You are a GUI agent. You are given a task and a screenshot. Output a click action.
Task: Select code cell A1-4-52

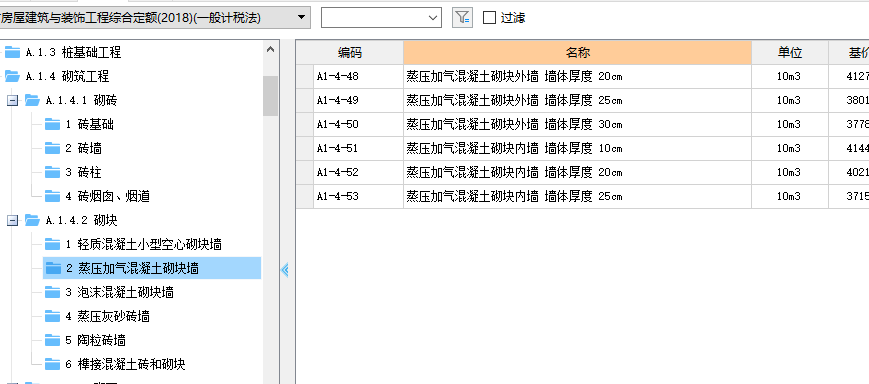(359, 172)
